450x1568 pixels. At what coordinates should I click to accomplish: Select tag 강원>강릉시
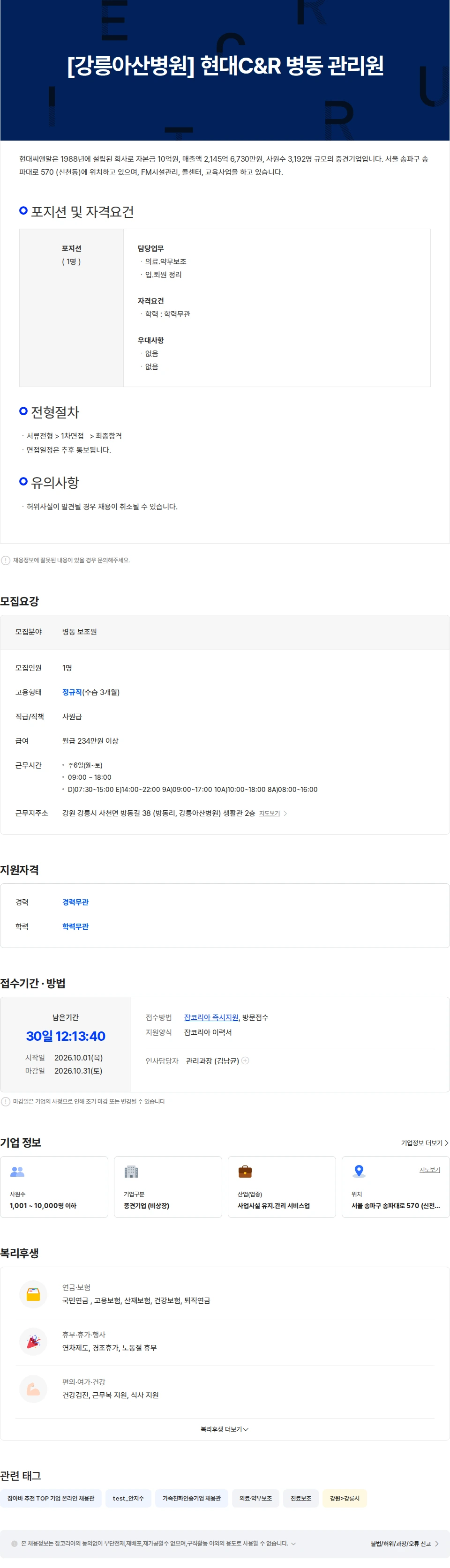pyautogui.click(x=344, y=1498)
